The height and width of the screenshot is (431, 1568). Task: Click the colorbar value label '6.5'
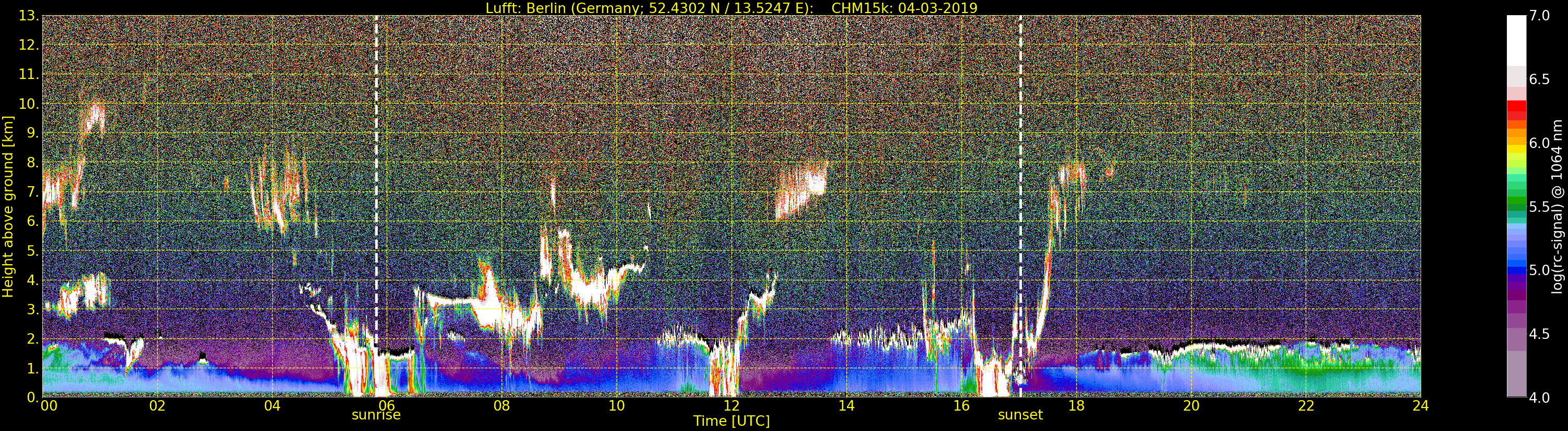pos(1539,80)
